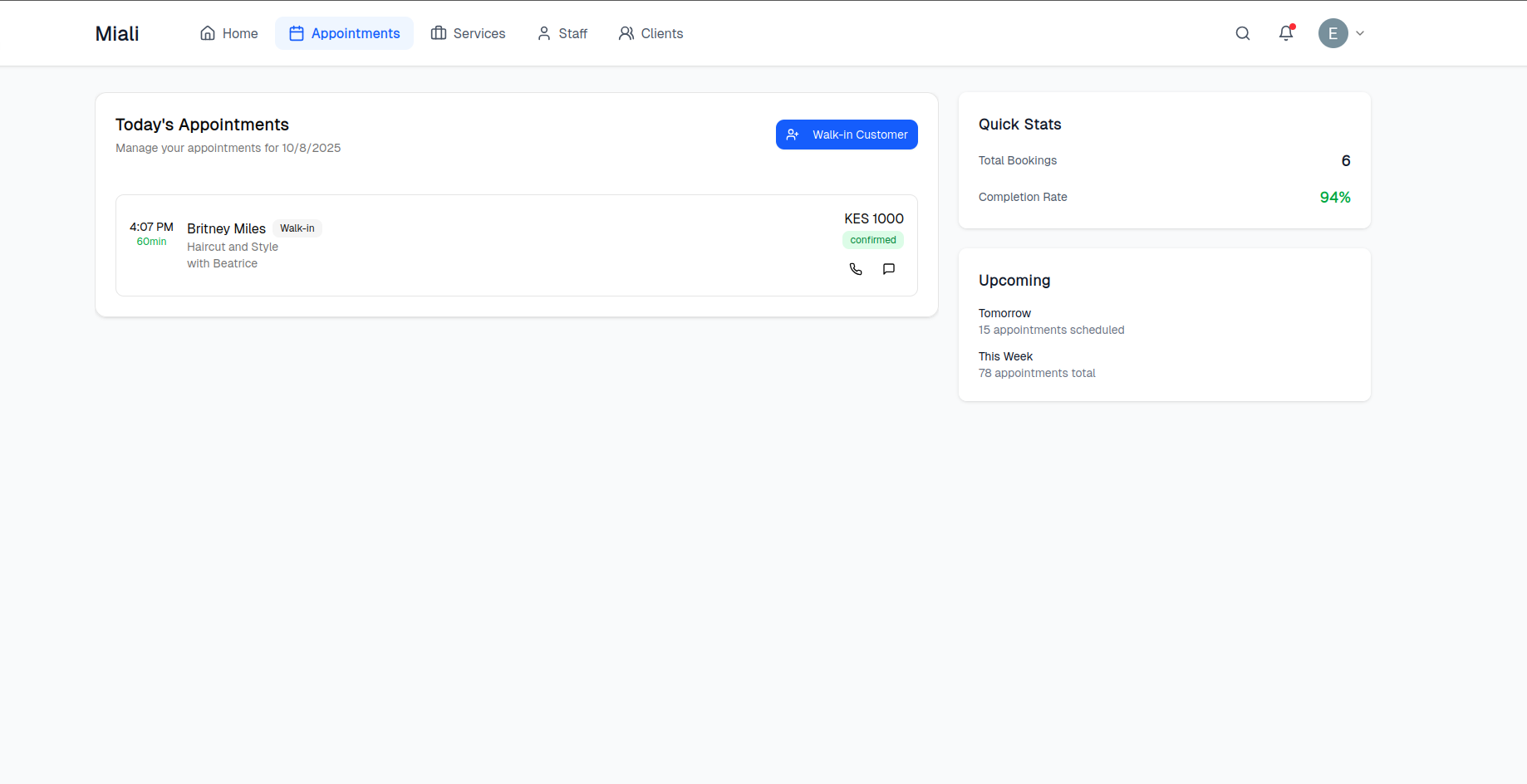Screen dimensions: 1527x784
Task: Click the search magnifier icon
Action: pos(1243,33)
